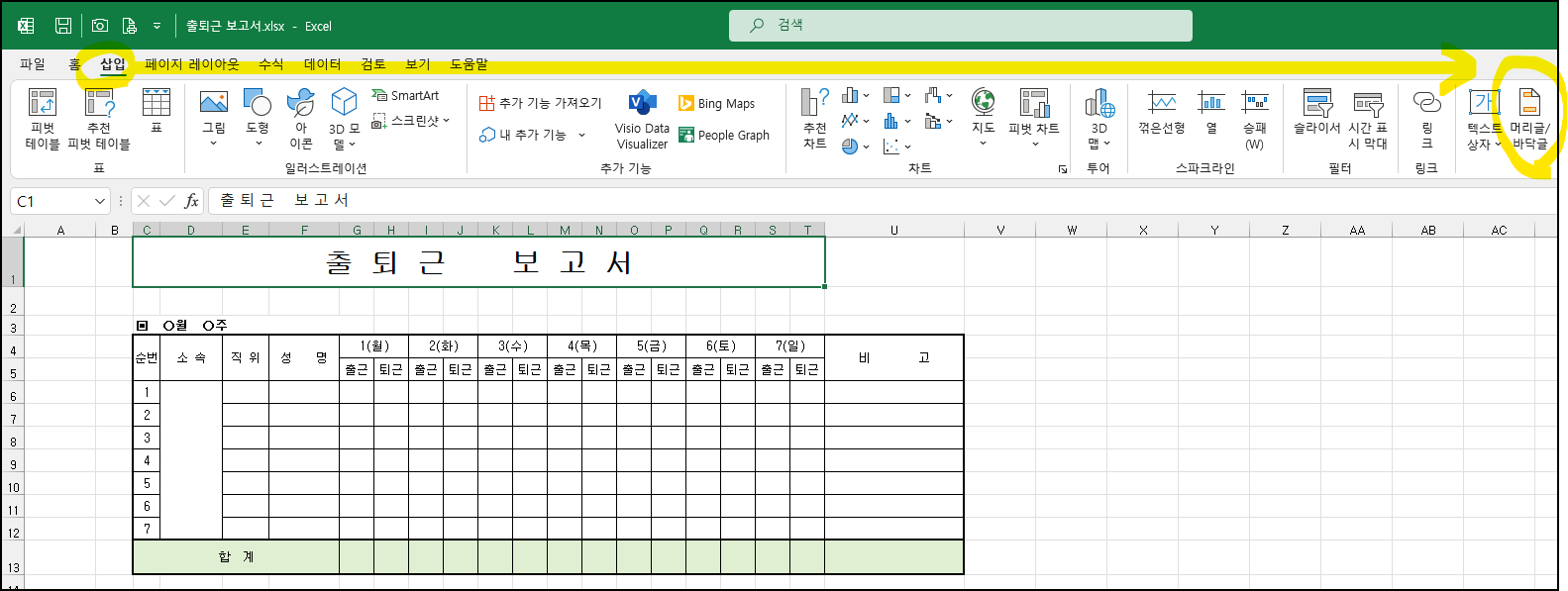Select column U header
The width and height of the screenshot is (1568, 591).
tap(893, 230)
